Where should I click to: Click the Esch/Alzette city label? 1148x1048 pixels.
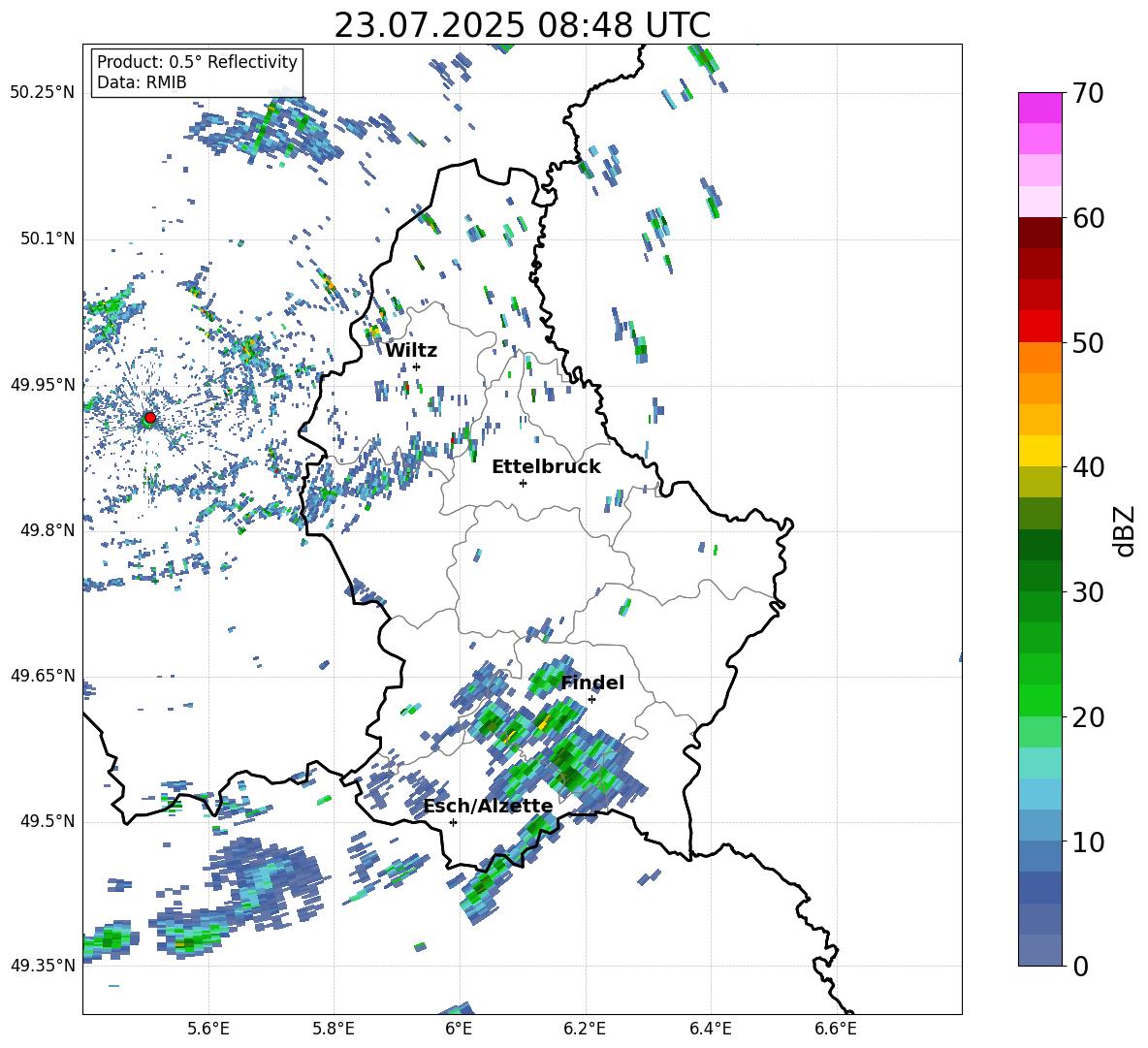coord(488,806)
